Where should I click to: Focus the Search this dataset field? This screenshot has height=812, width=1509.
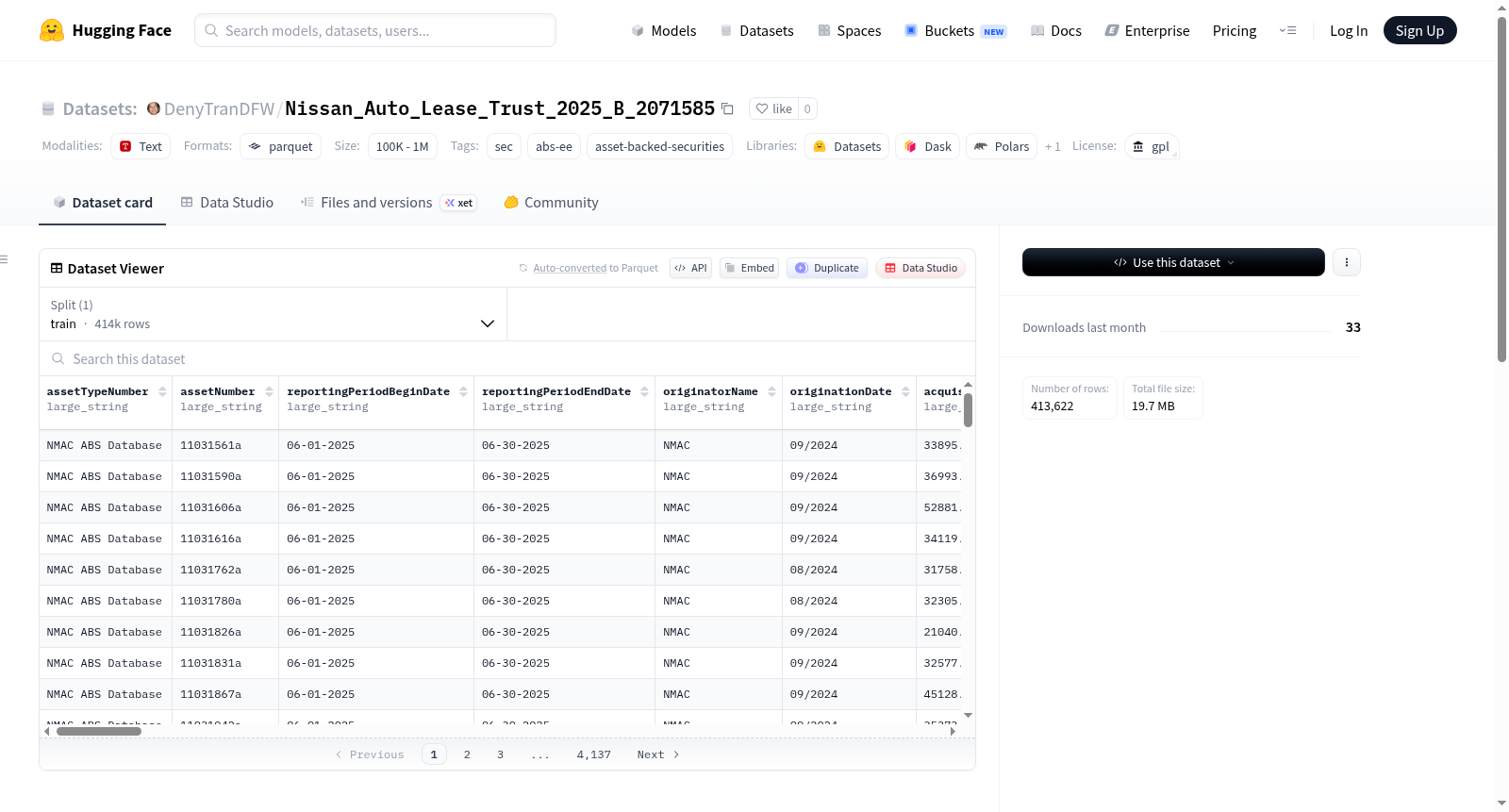point(507,358)
